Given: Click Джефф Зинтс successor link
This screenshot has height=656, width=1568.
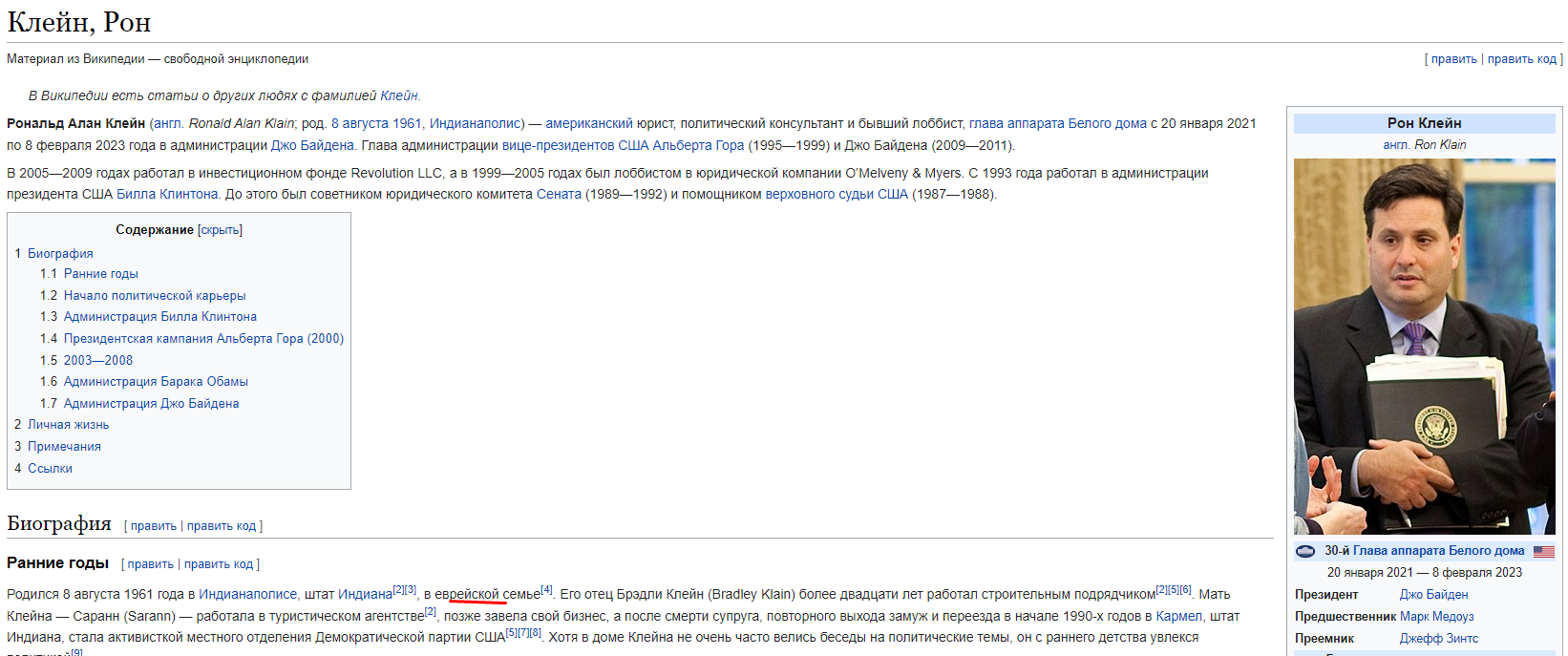Looking at the screenshot, I should pyautogui.click(x=1438, y=639).
